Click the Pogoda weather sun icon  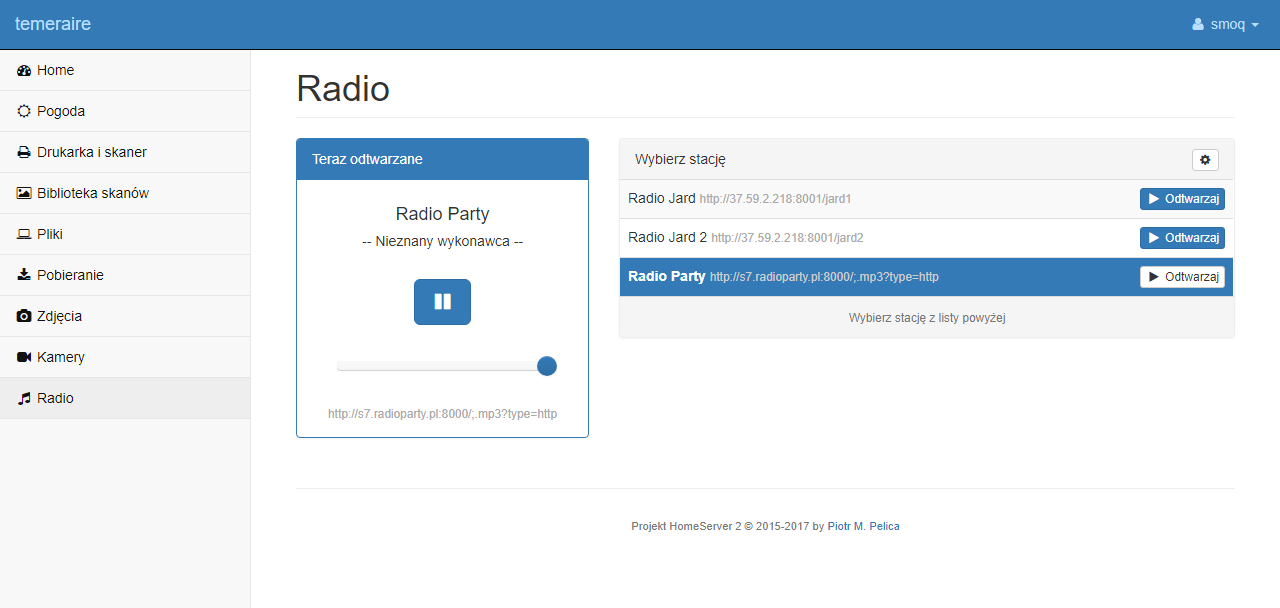point(24,112)
